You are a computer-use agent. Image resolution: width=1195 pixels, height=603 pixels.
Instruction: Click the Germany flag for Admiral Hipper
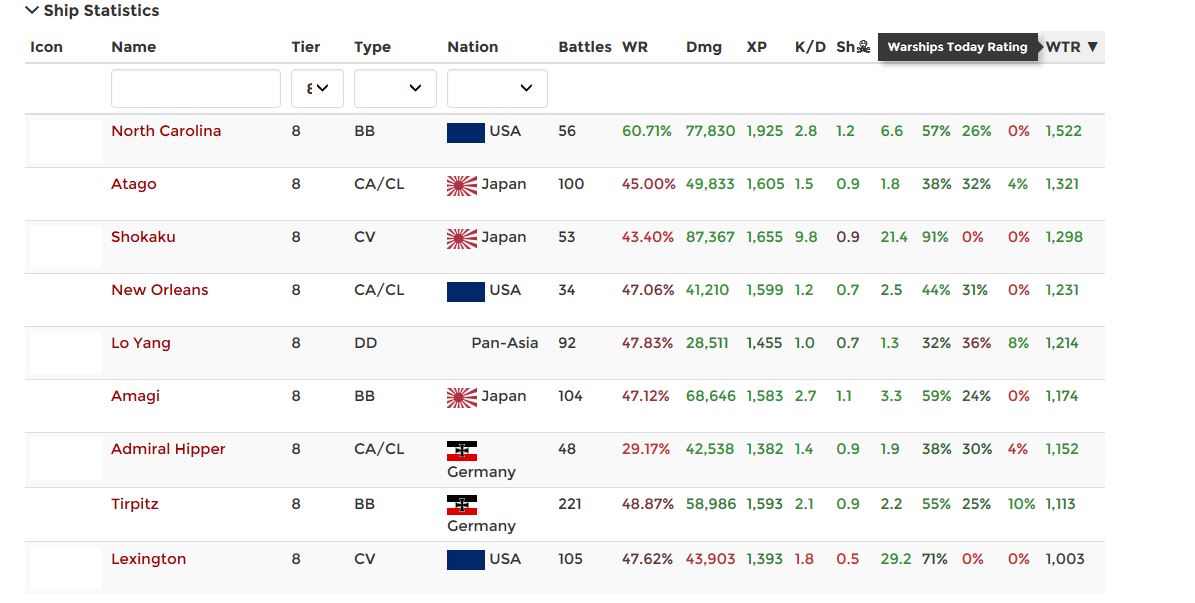pyautogui.click(x=462, y=450)
